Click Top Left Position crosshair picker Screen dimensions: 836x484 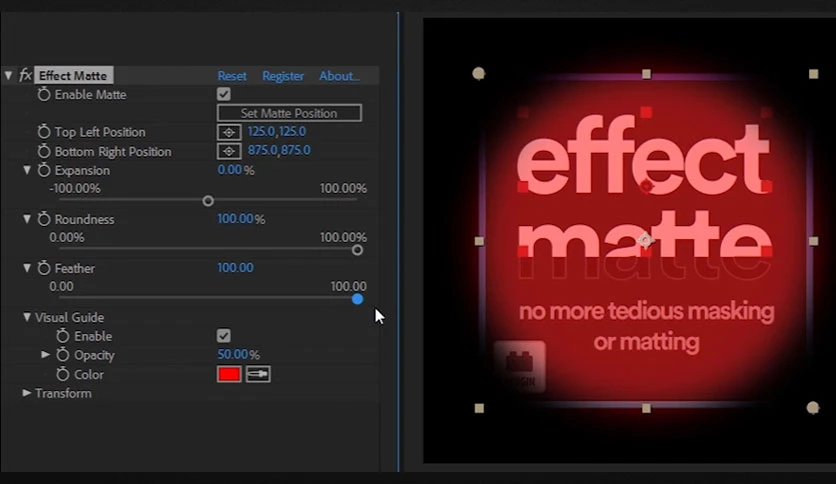point(229,132)
